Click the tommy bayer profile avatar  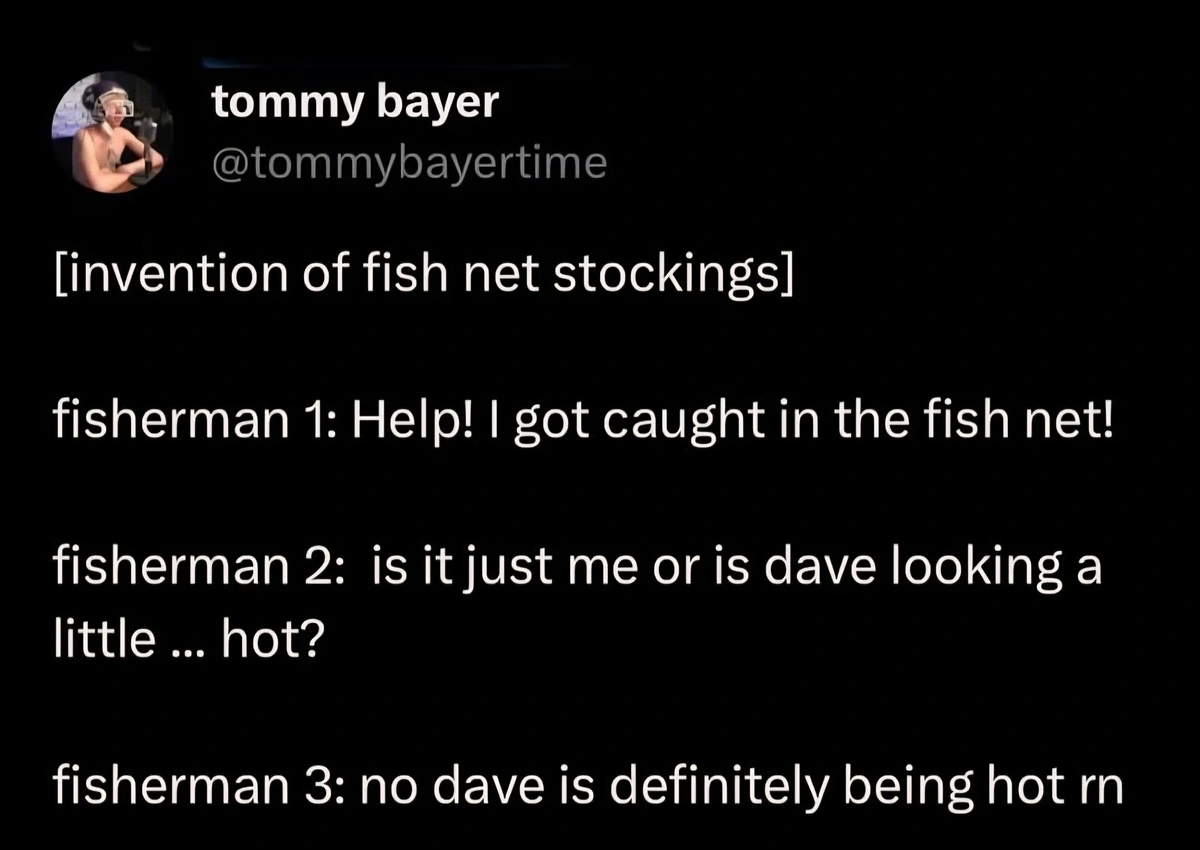[111, 132]
